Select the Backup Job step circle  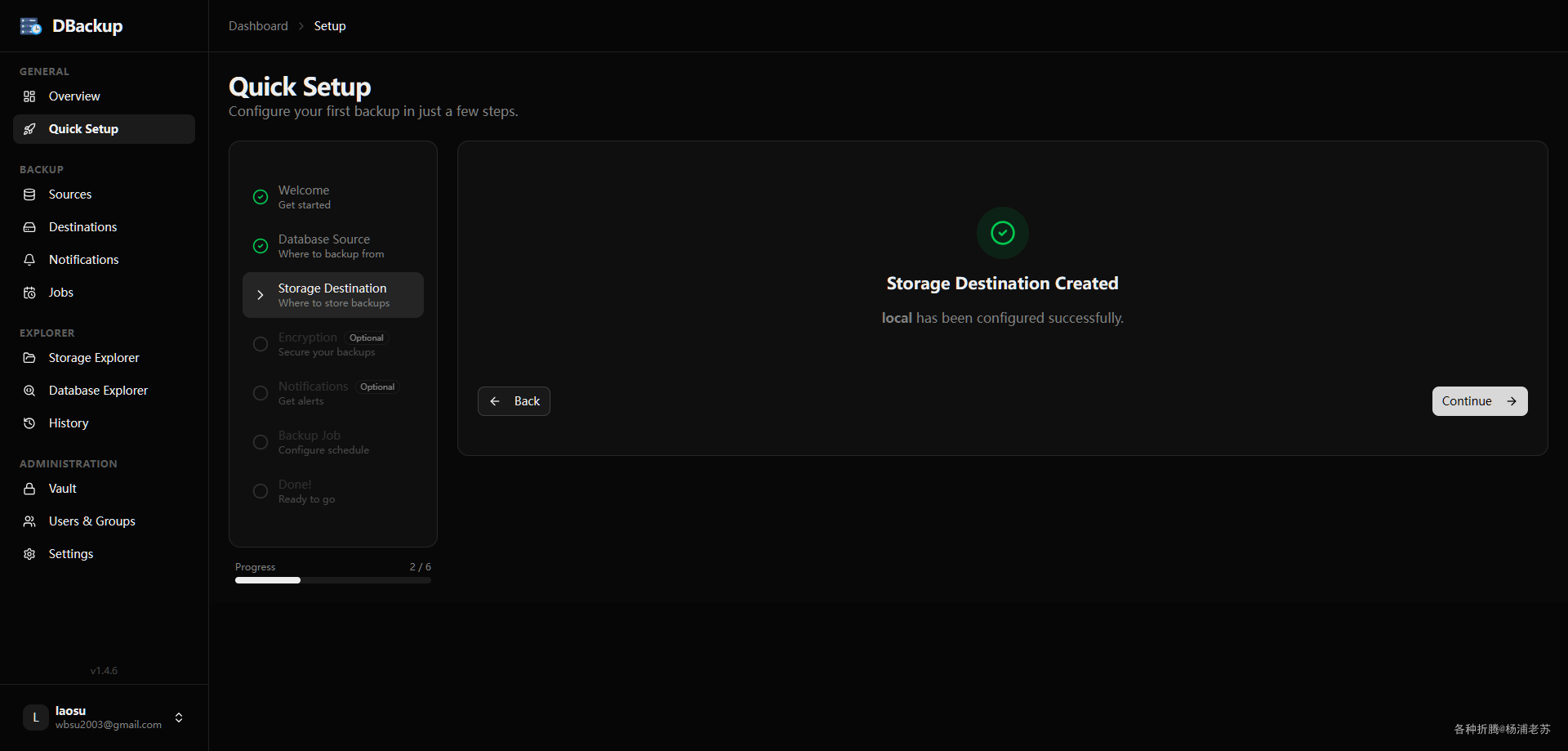coord(261,442)
